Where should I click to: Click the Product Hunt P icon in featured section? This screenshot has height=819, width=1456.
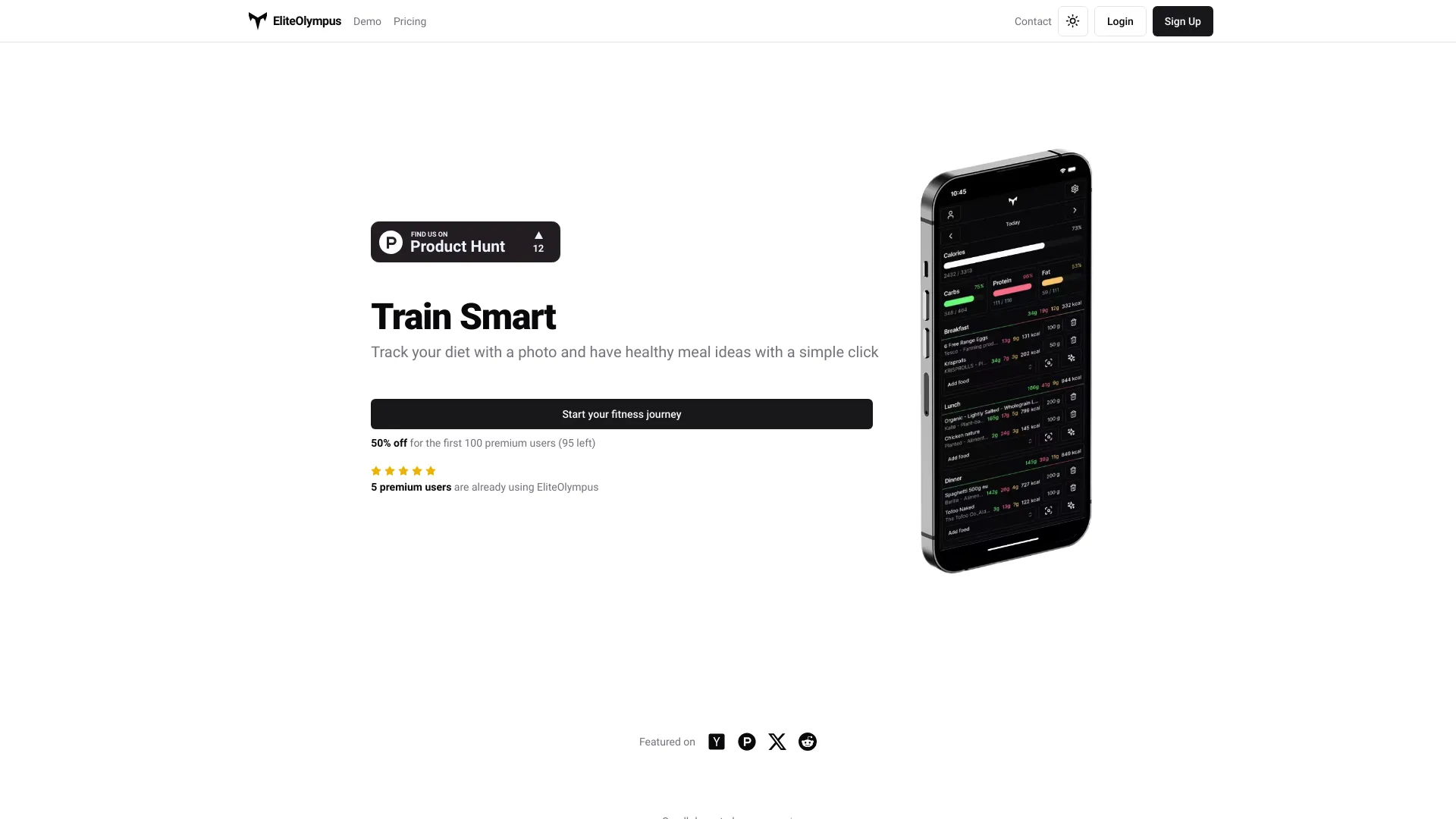[x=747, y=741]
